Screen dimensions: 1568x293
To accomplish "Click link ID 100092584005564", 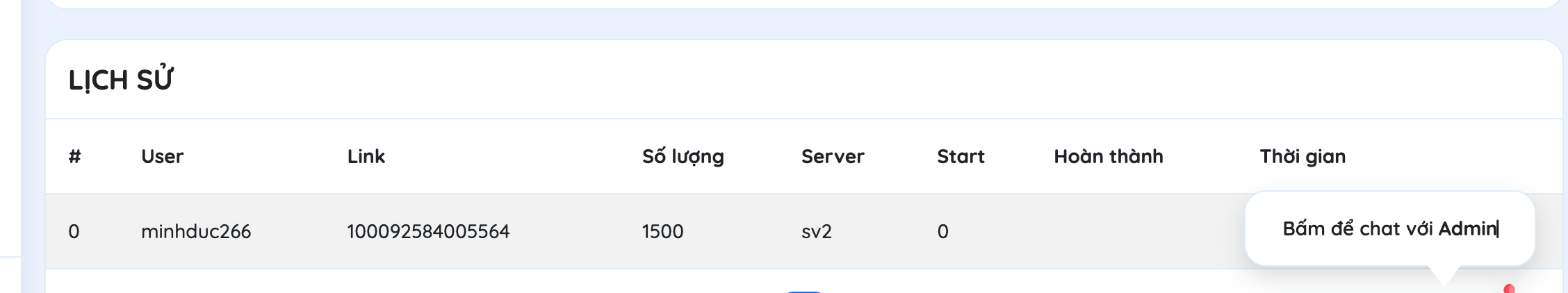I will click(x=428, y=231).
